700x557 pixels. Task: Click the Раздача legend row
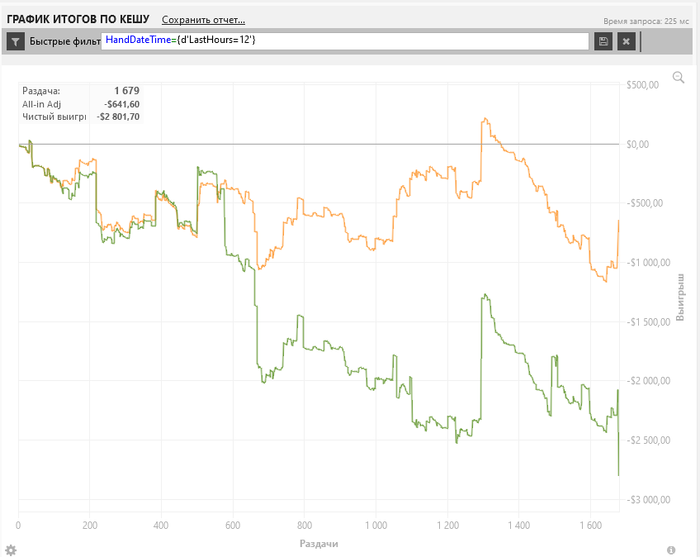click(81, 91)
